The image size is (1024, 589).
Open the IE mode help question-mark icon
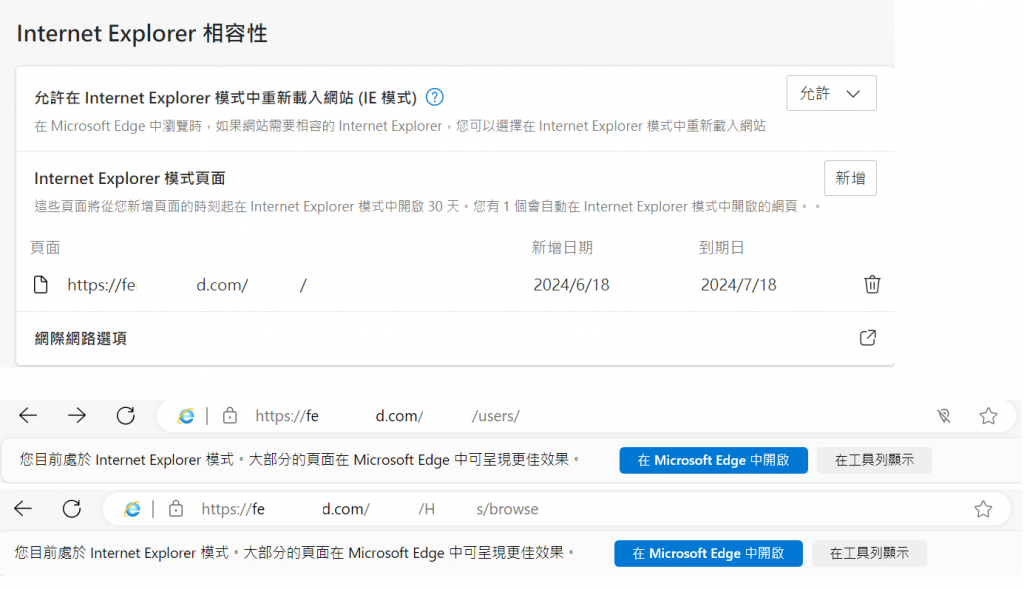pos(434,97)
